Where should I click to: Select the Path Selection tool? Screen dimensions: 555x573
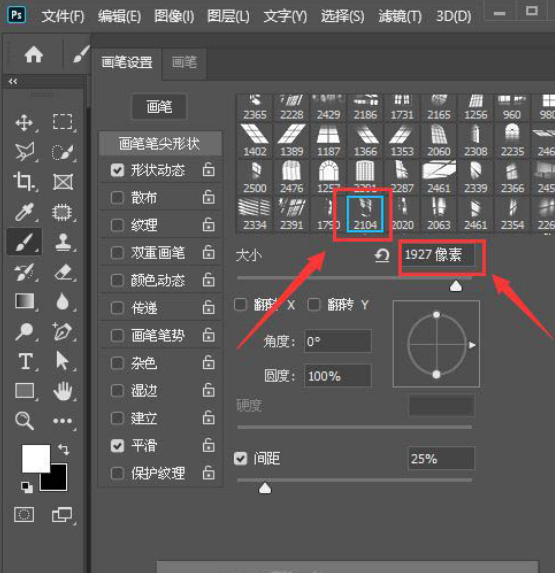click(x=62, y=361)
